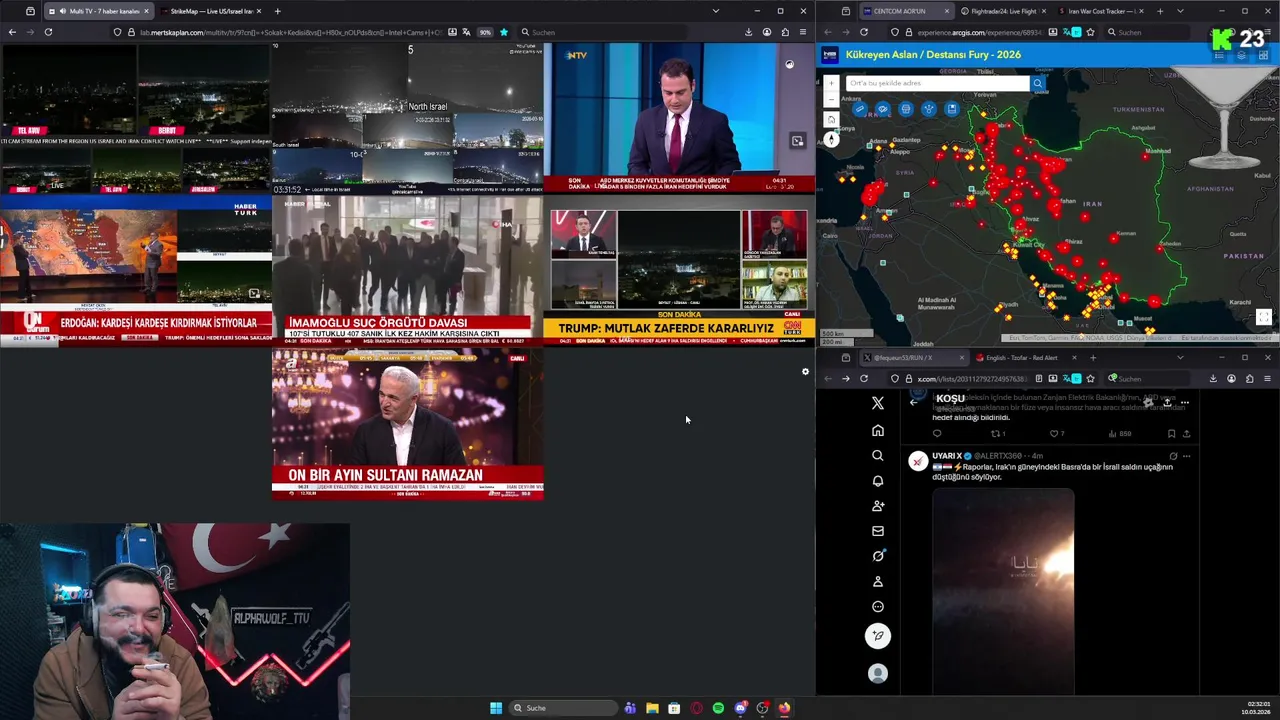The image size is (1280, 720).
Task: Toggle bookmark star on X page
Action: pyautogui.click(x=1090, y=378)
